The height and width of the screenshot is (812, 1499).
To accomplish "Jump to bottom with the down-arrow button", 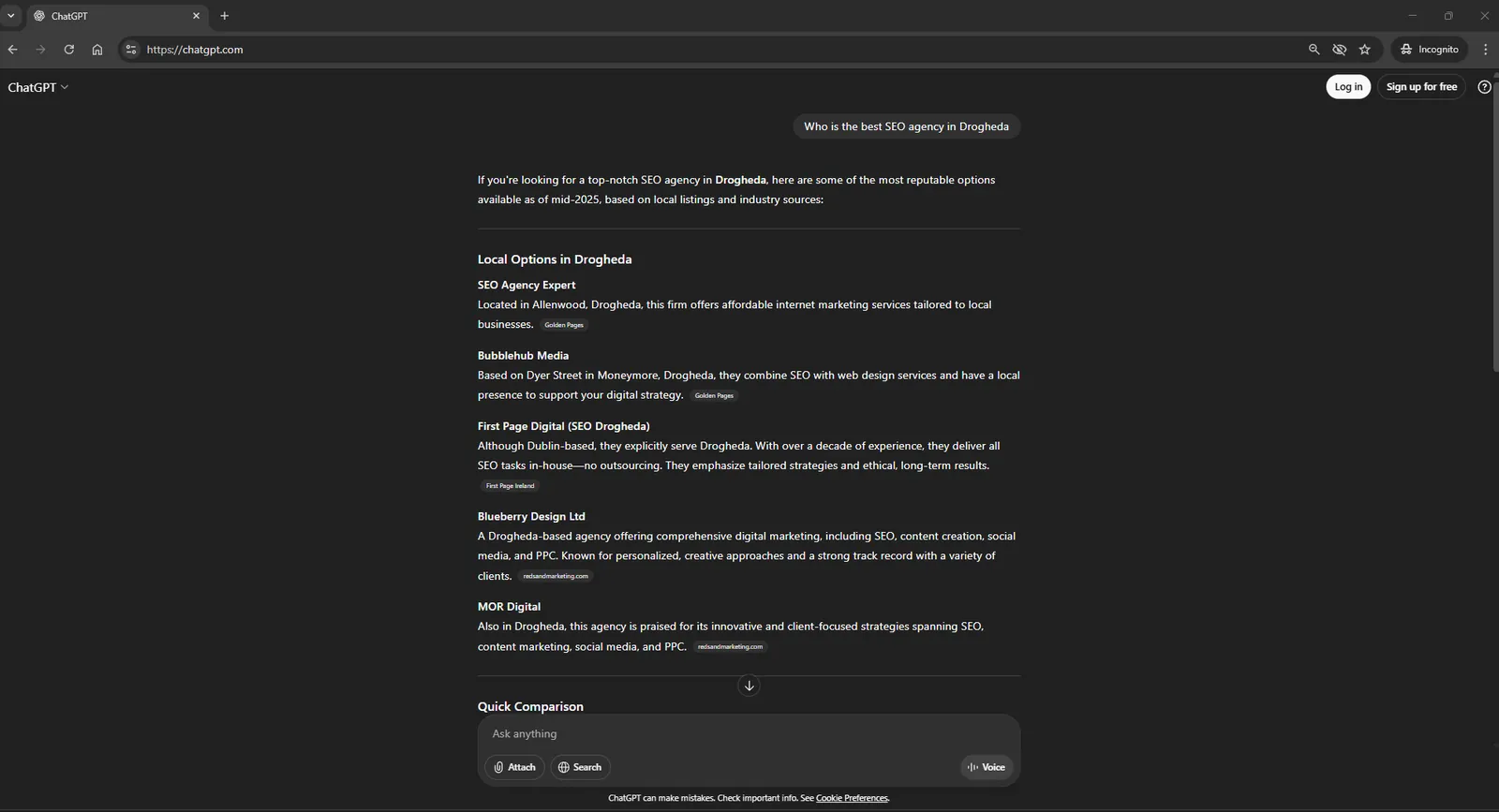I will coord(749,686).
